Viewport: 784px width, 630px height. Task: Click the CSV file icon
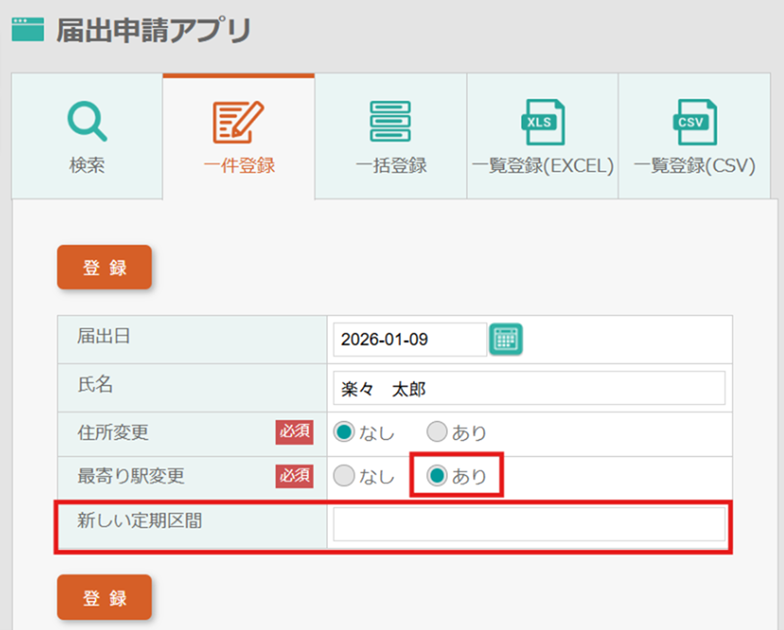click(694, 122)
